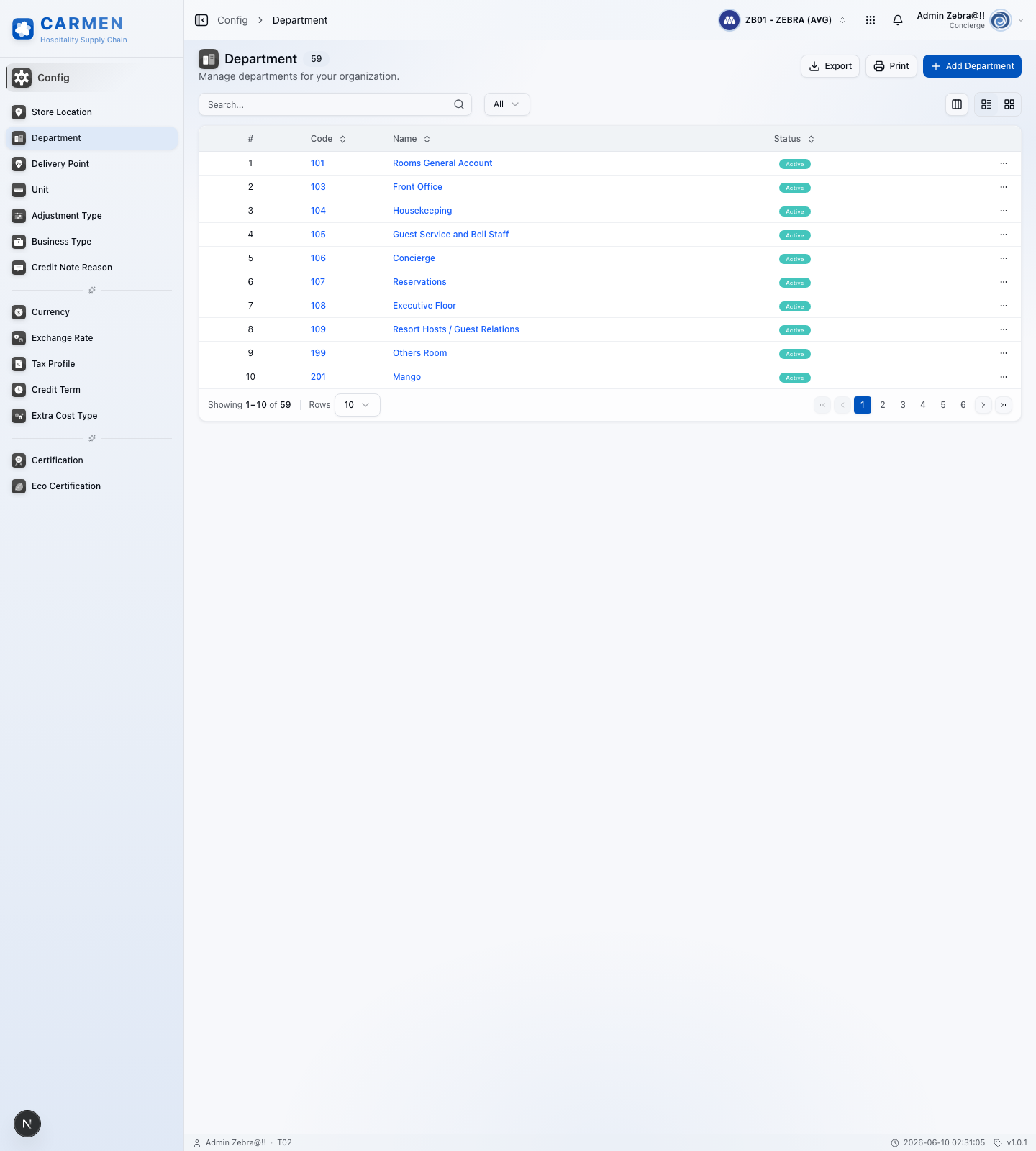
Task: Open the Unit sidebar item
Action: coord(92,190)
